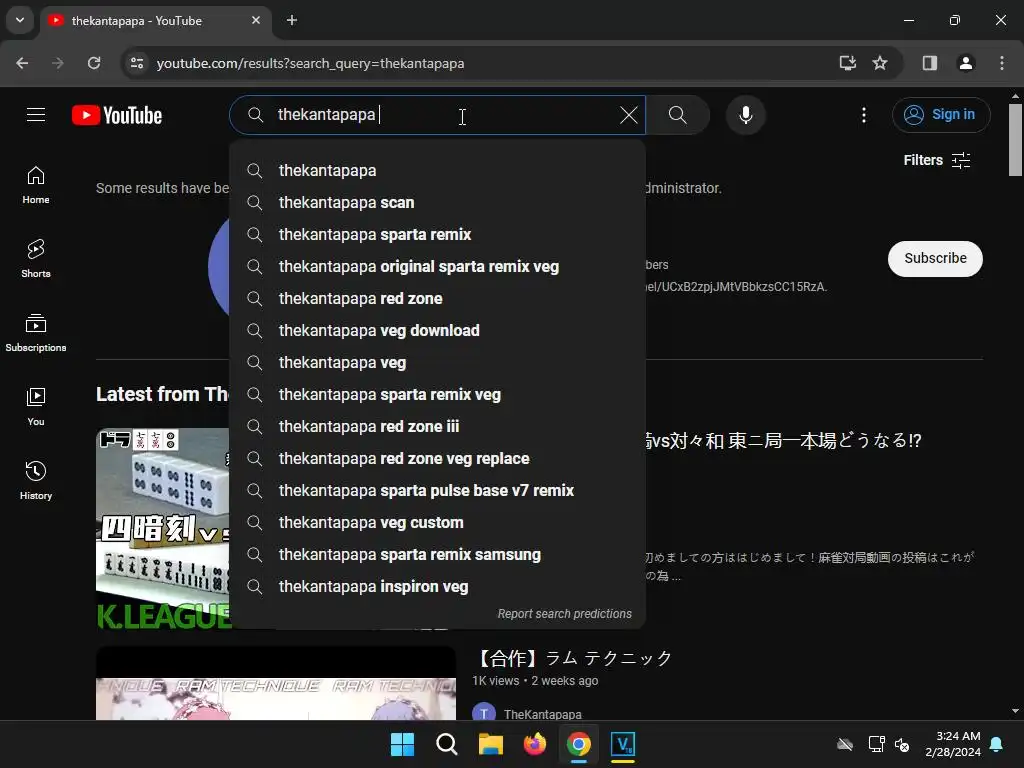Select suggestion "thekantapapa"
This screenshot has height=768, width=1024.
pyautogui.click(x=437, y=170)
